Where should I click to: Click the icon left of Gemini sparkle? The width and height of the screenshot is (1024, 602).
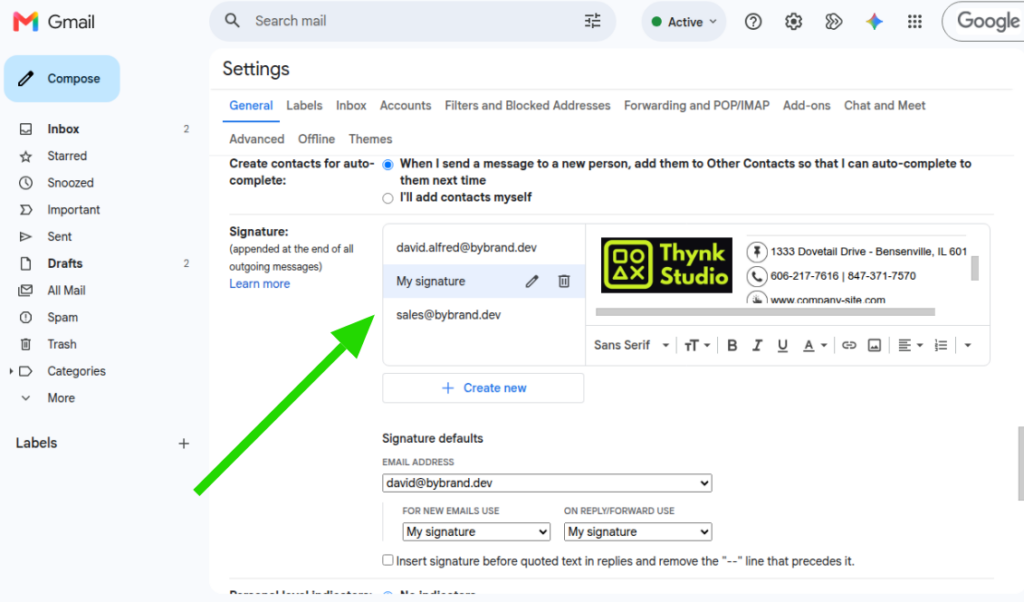click(x=833, y=22)
